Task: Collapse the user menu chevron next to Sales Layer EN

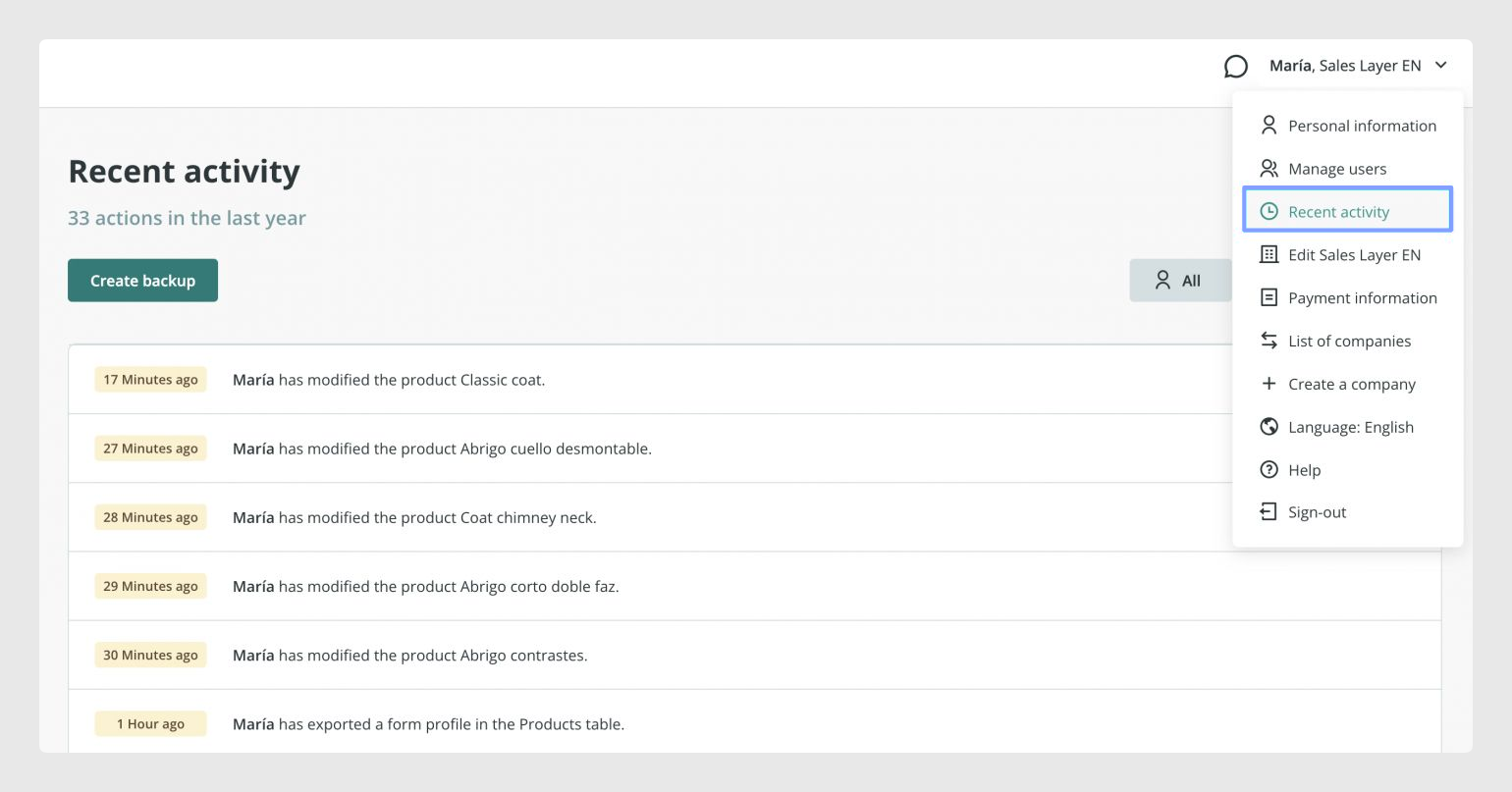Action: click(x=1441, y=66)
